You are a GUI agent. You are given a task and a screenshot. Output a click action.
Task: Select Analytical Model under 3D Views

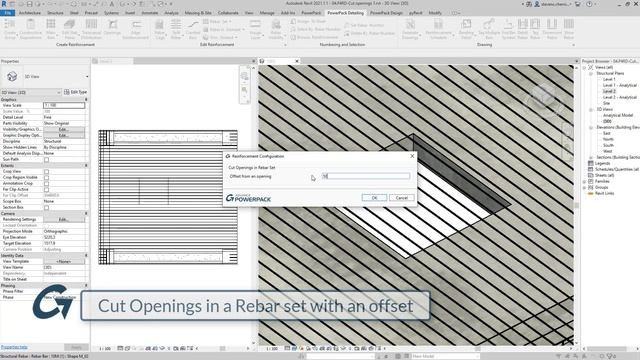click(618, 116)
